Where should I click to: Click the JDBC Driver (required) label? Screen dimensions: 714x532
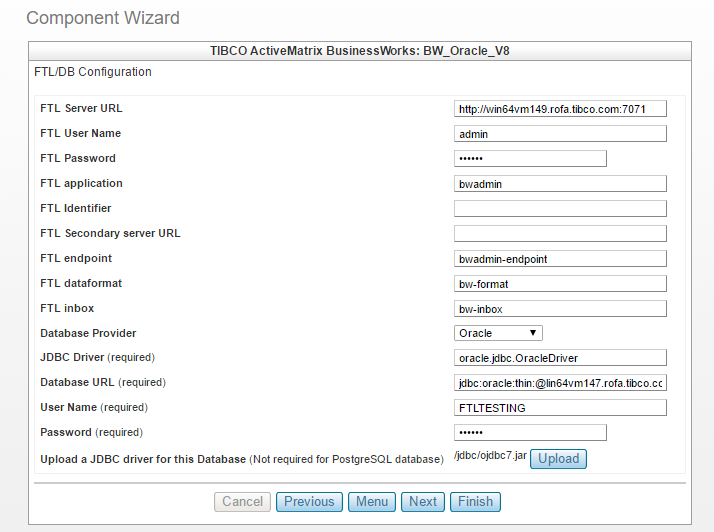point(97,358)
